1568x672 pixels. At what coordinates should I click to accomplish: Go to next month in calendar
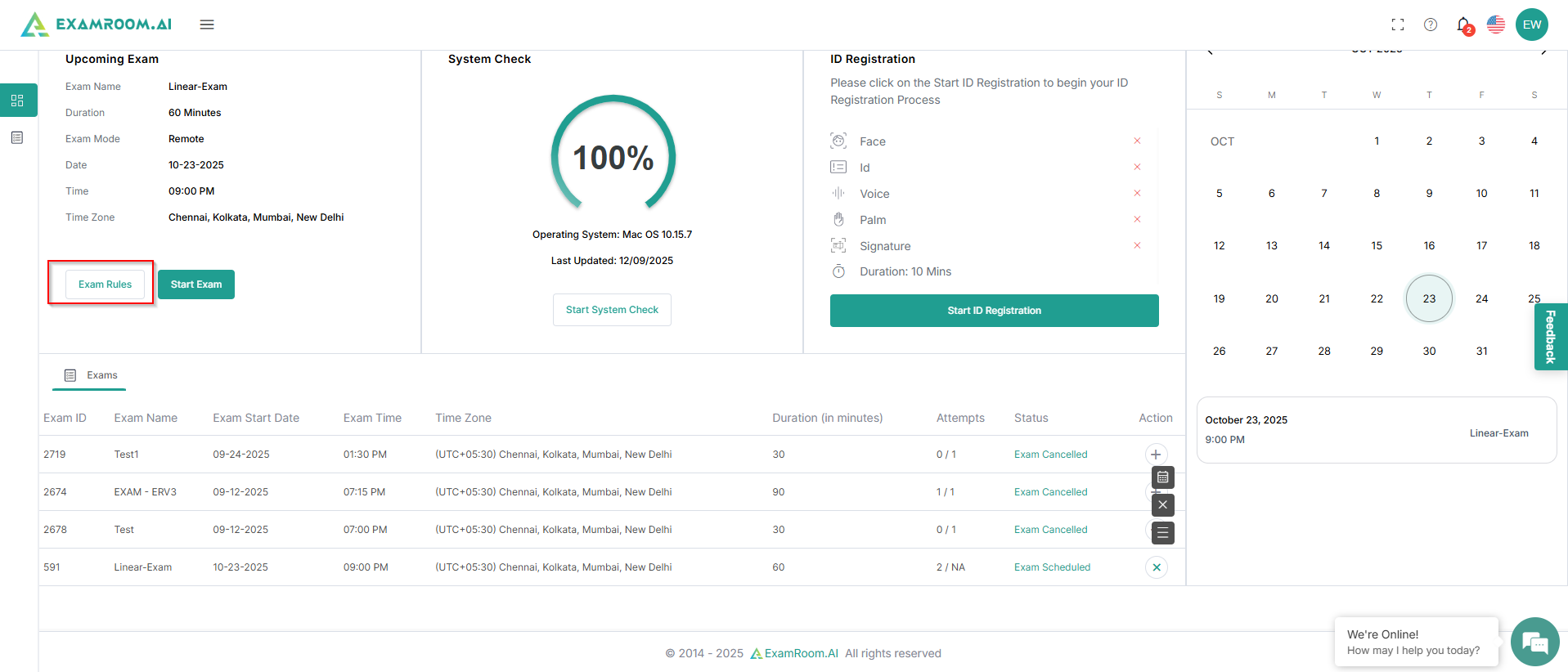click(x=1543, y=52)
